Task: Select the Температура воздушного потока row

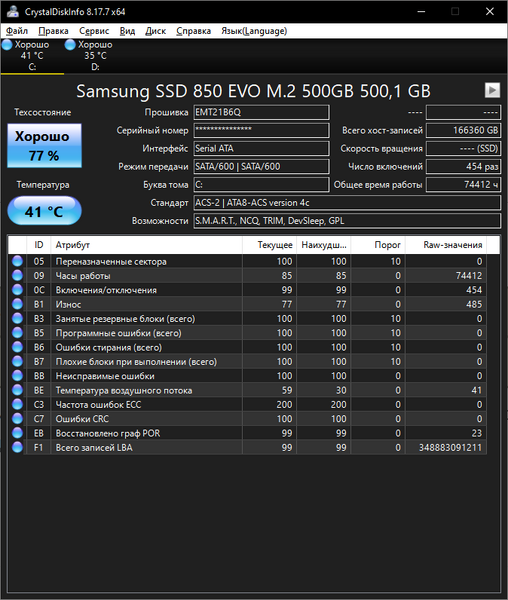Action: 247,390
